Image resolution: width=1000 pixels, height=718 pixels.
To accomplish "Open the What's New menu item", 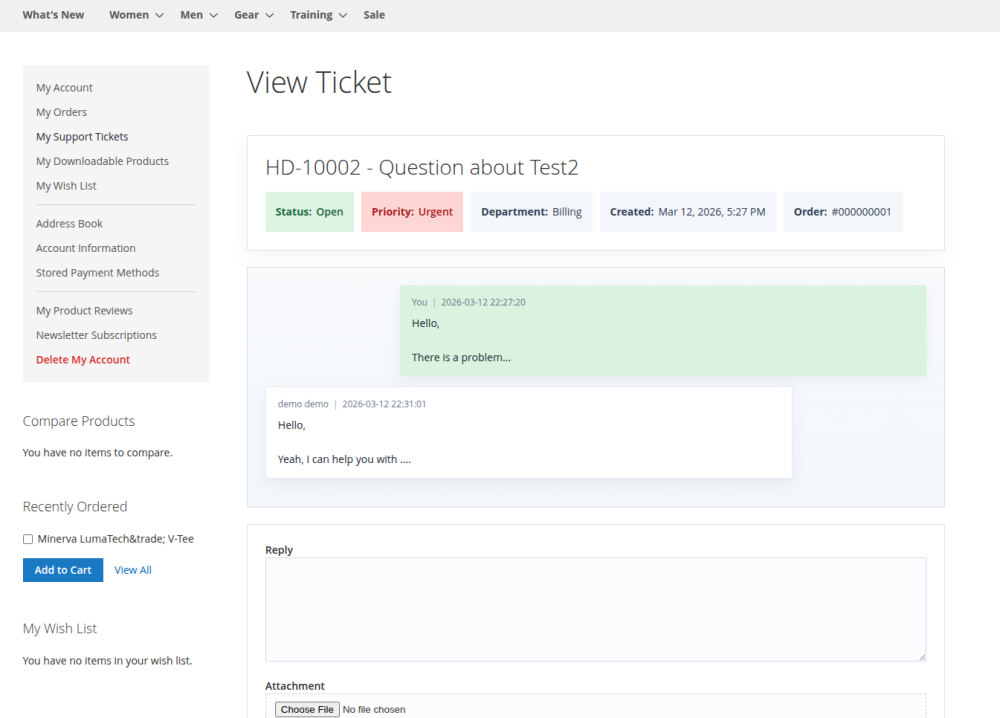I will [53, 15].
